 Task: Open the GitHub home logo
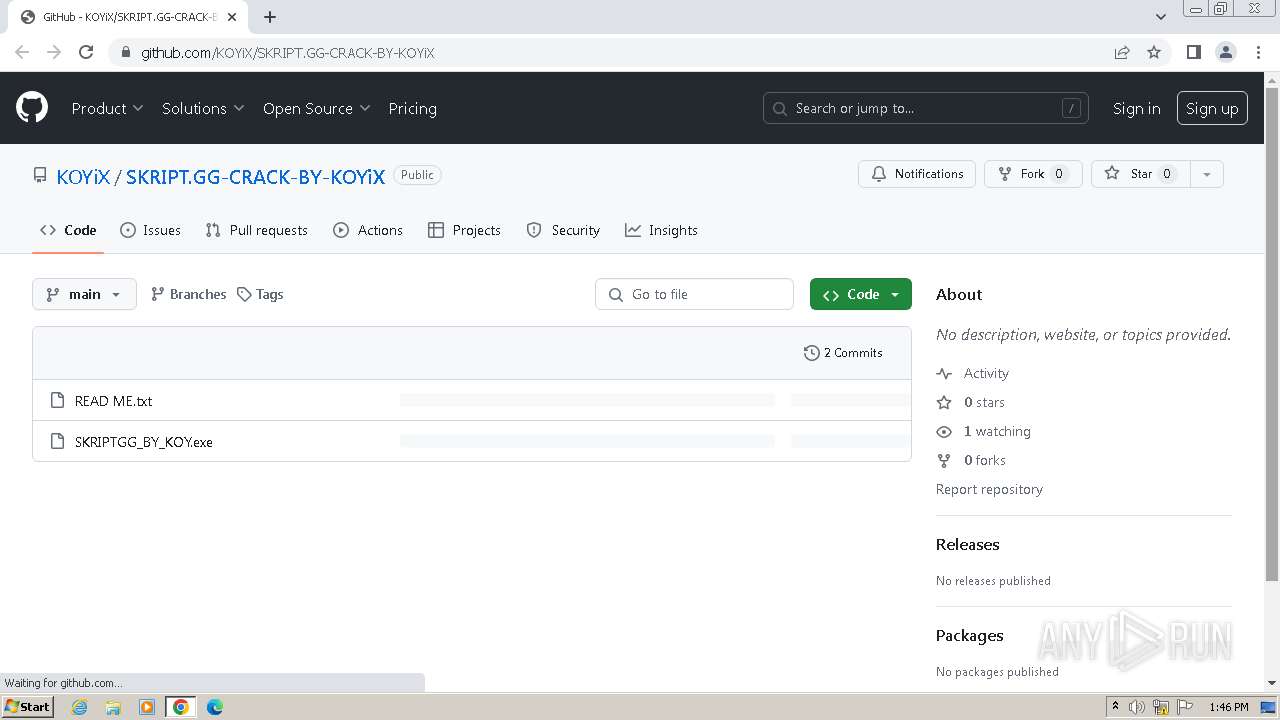[x=32, y=108]
